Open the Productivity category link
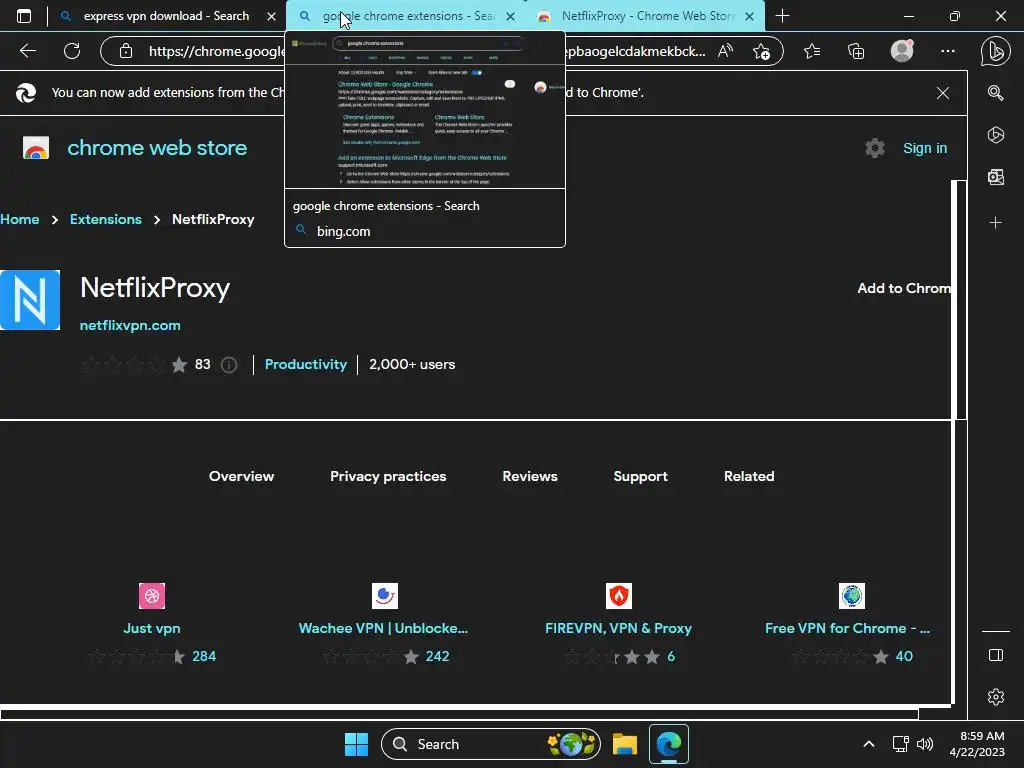 (306, 364)
